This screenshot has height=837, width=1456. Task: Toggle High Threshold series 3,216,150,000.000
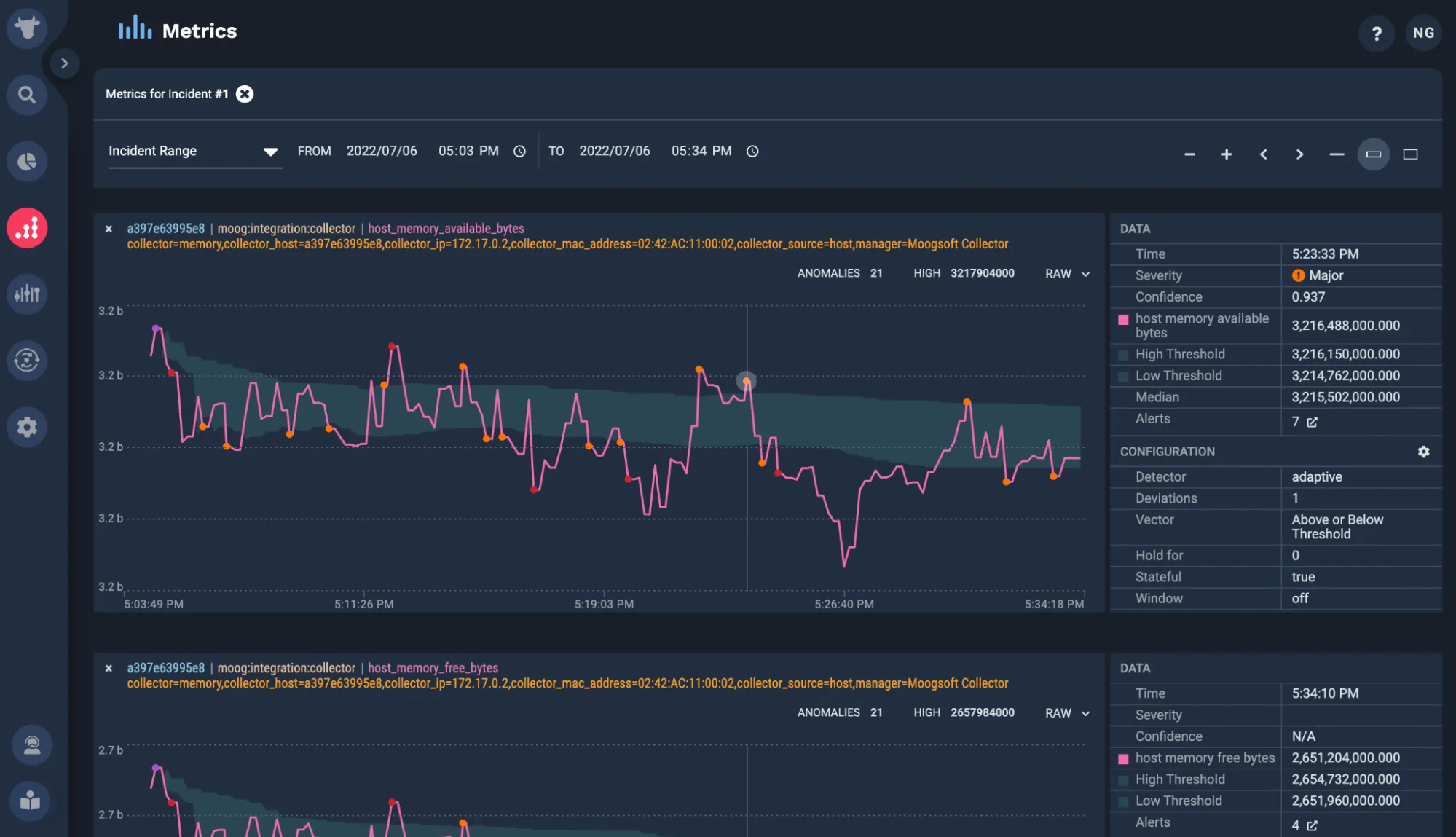[1123, 355]
